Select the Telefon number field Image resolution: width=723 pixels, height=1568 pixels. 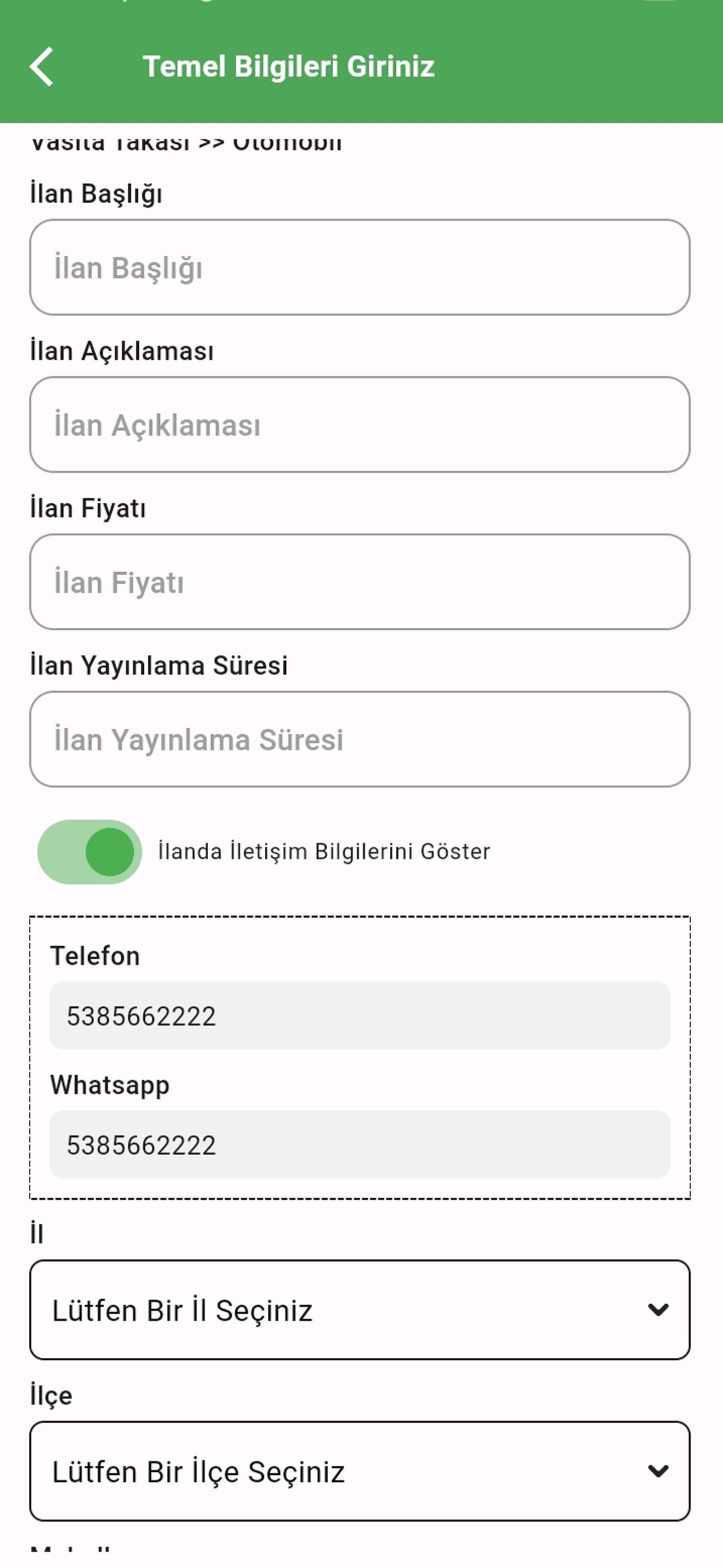359,1015
